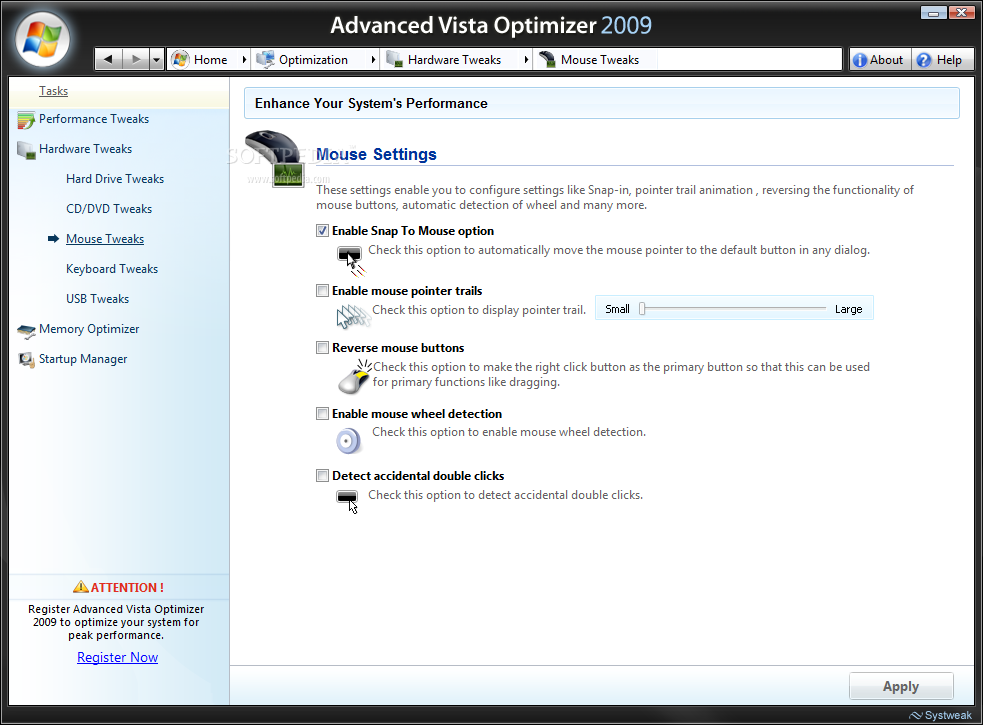Open CD/DVD Tweaks
983x725 pixels.
point(109,209)
